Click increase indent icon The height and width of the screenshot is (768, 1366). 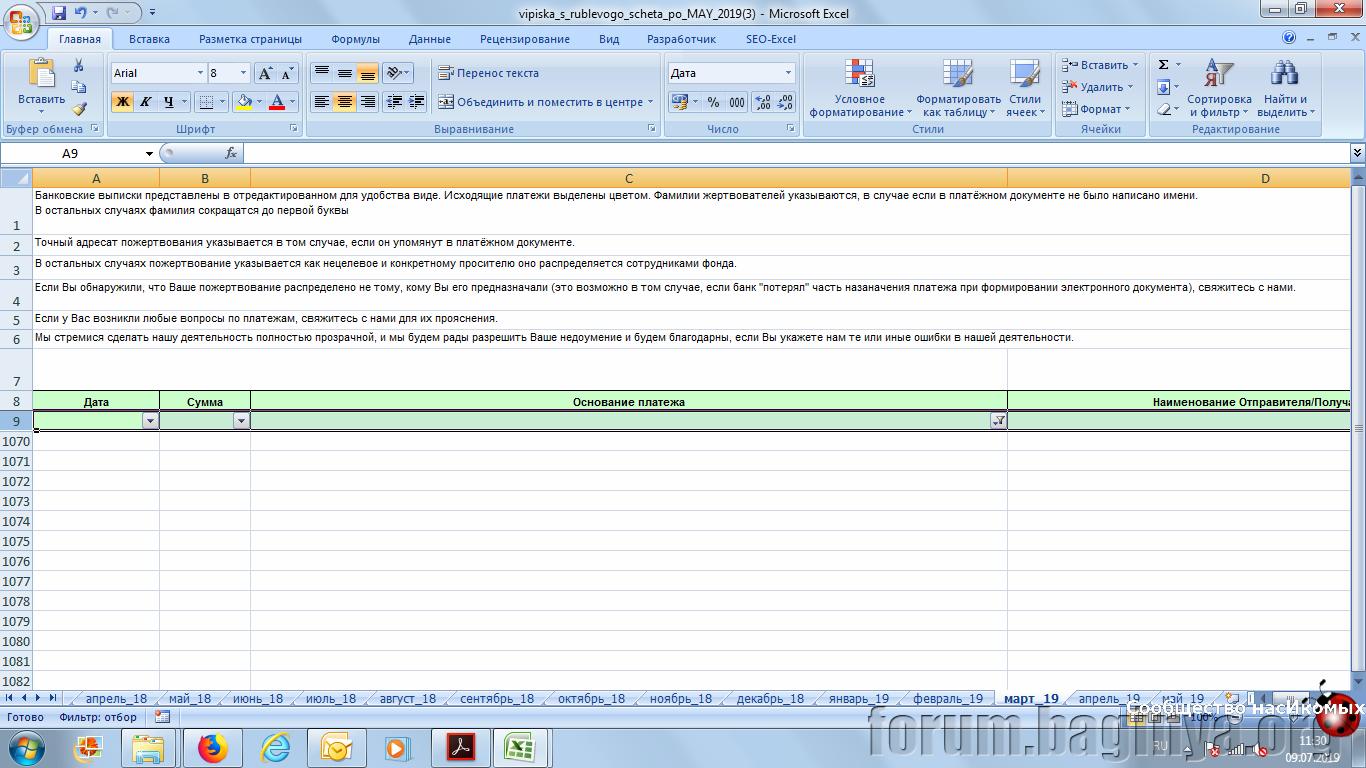tap(417, 102)
